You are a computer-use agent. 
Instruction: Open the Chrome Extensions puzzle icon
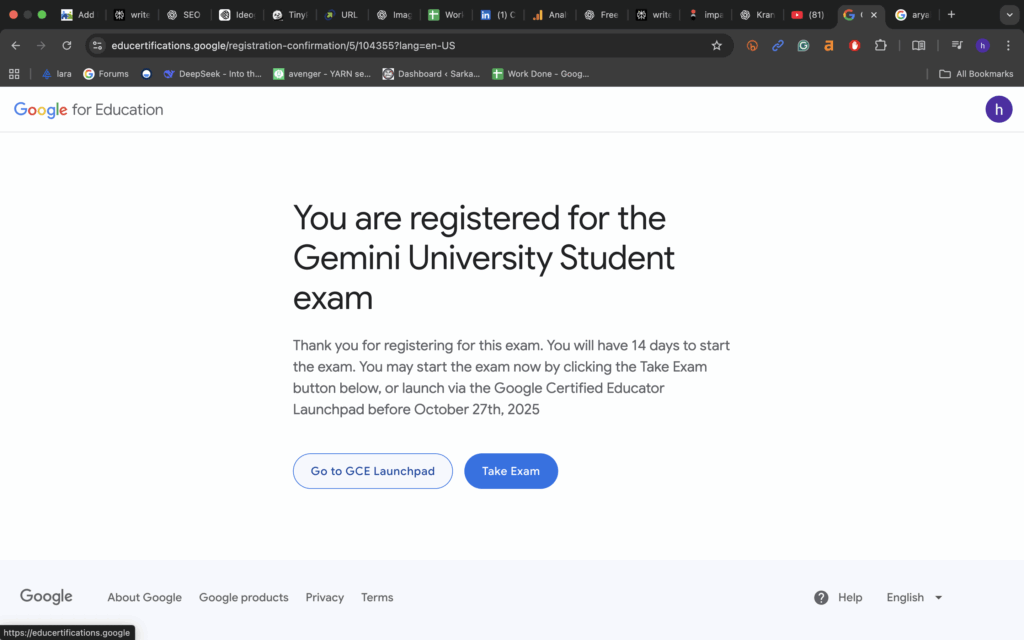(x=880, y=46)
